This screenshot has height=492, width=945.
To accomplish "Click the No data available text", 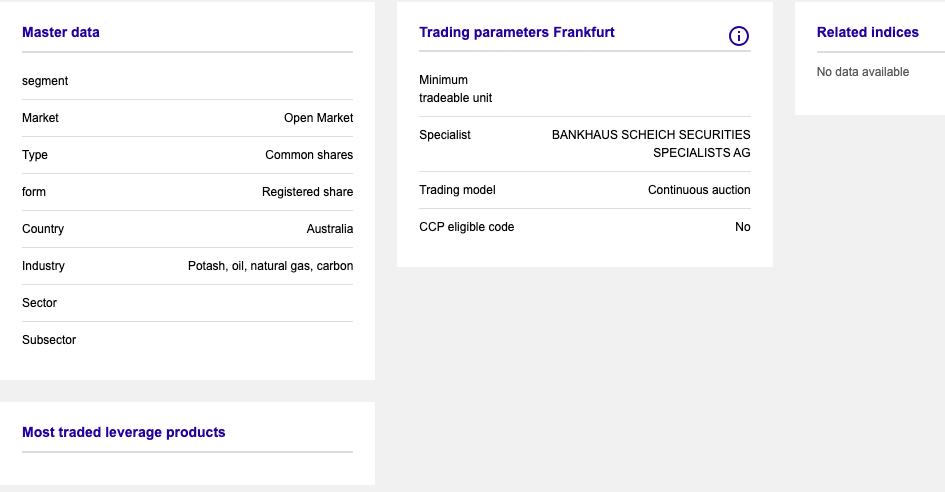I will (863, 72).
